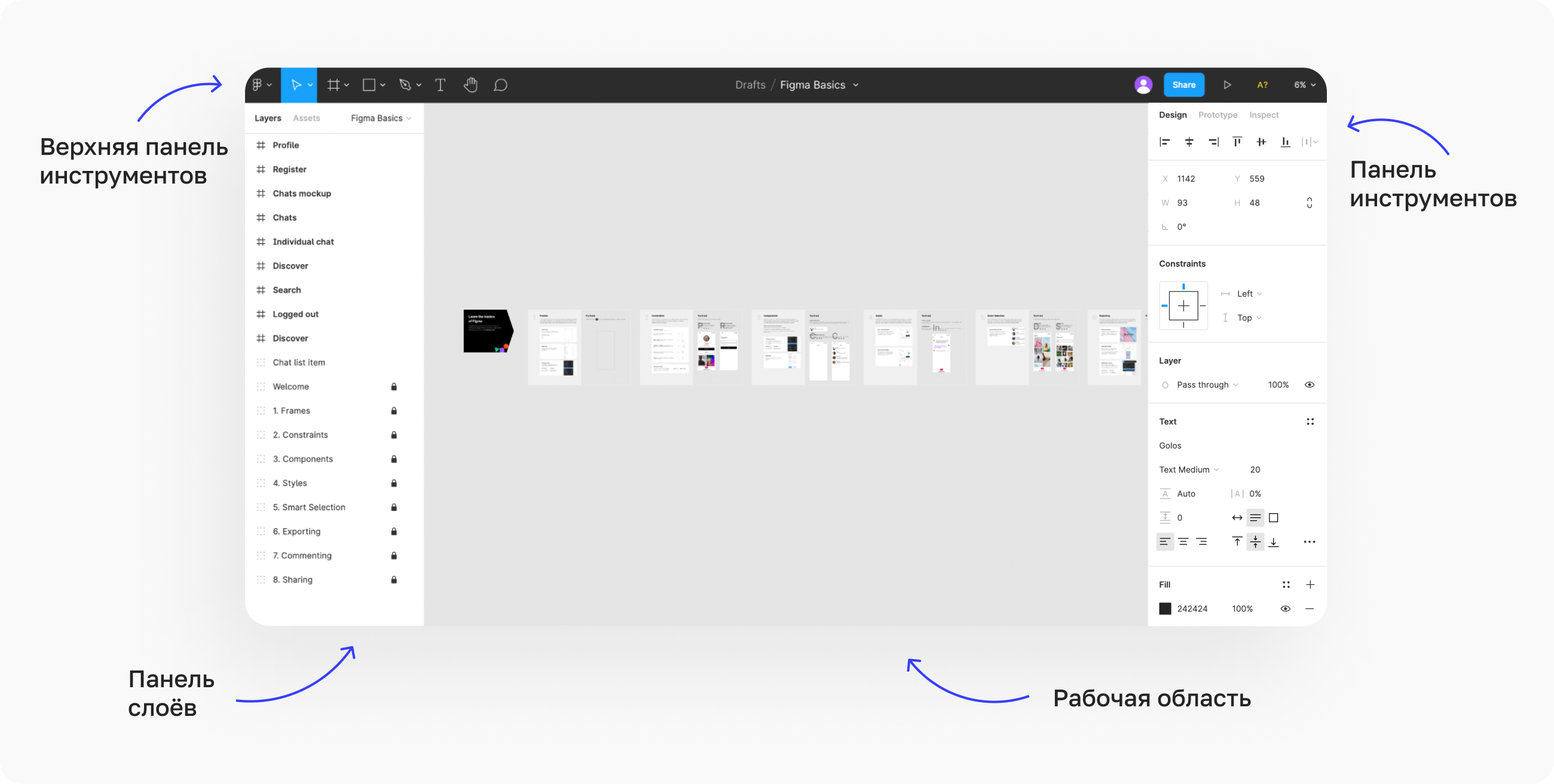Select the Text tool in toolbar
Screen dimensions: 1554x784
tap(440, 85)
